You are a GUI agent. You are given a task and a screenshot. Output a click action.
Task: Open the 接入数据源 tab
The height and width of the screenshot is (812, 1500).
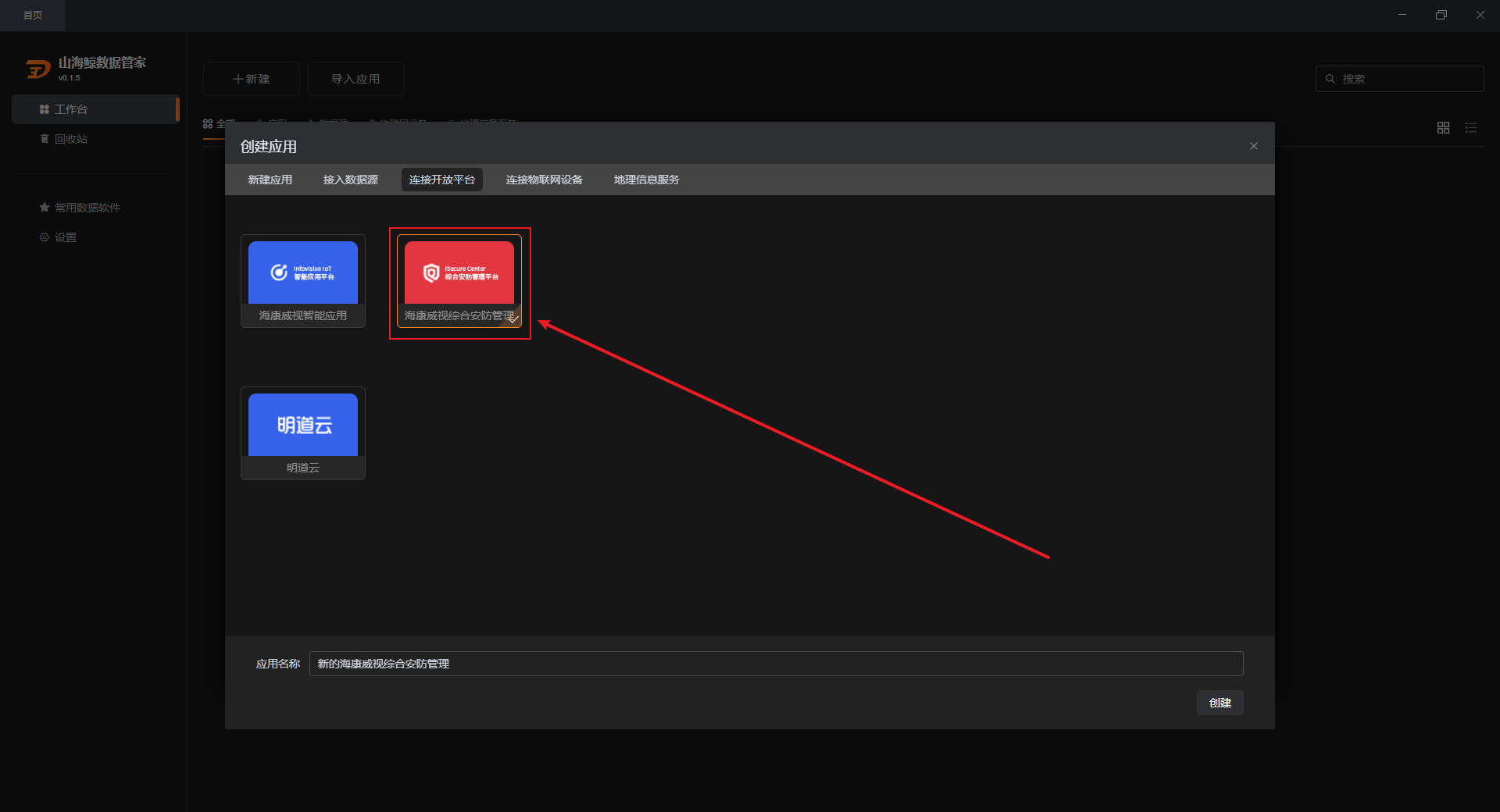point(351,180)
